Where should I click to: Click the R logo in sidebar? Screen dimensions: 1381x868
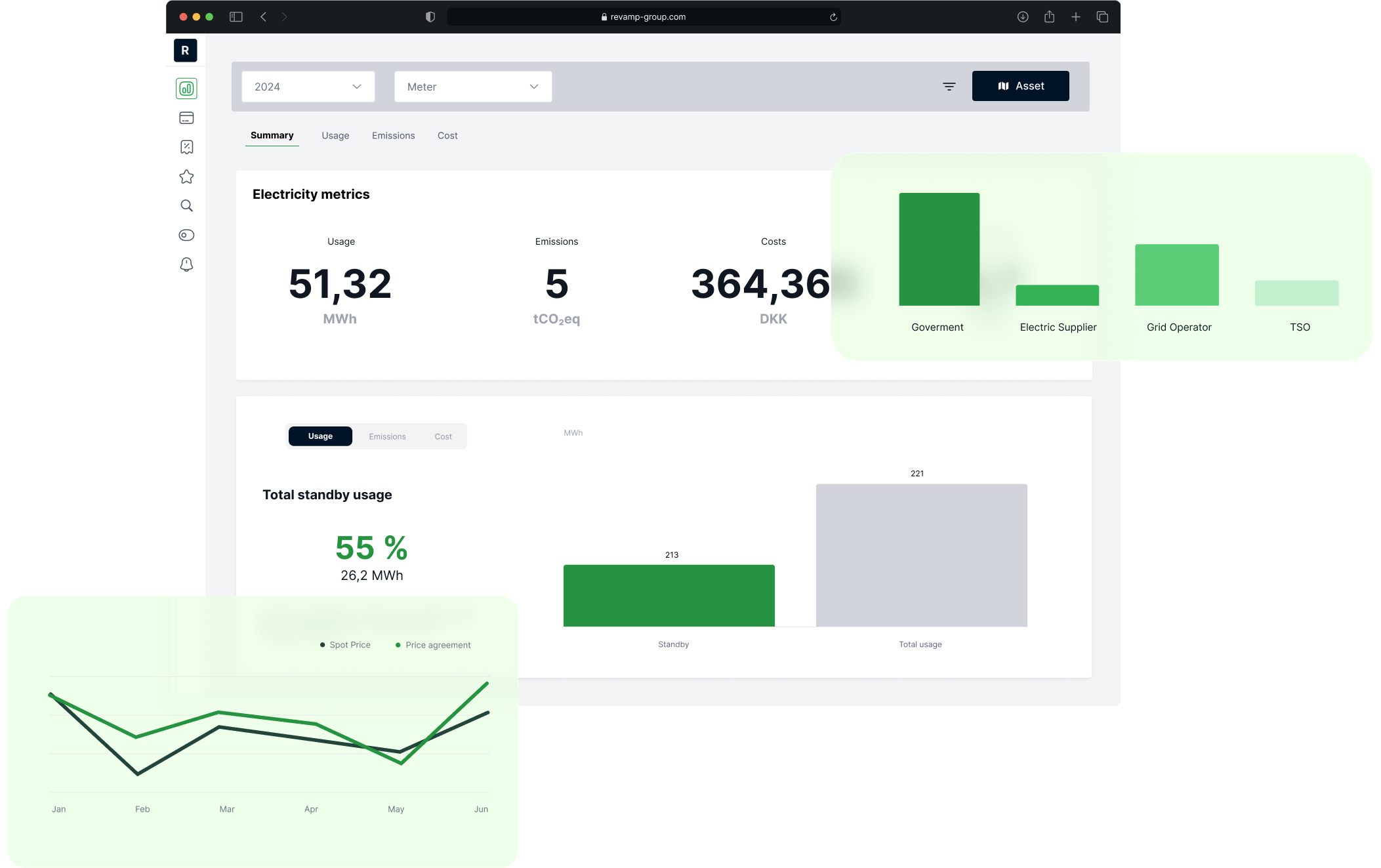[x=185, y=51]
